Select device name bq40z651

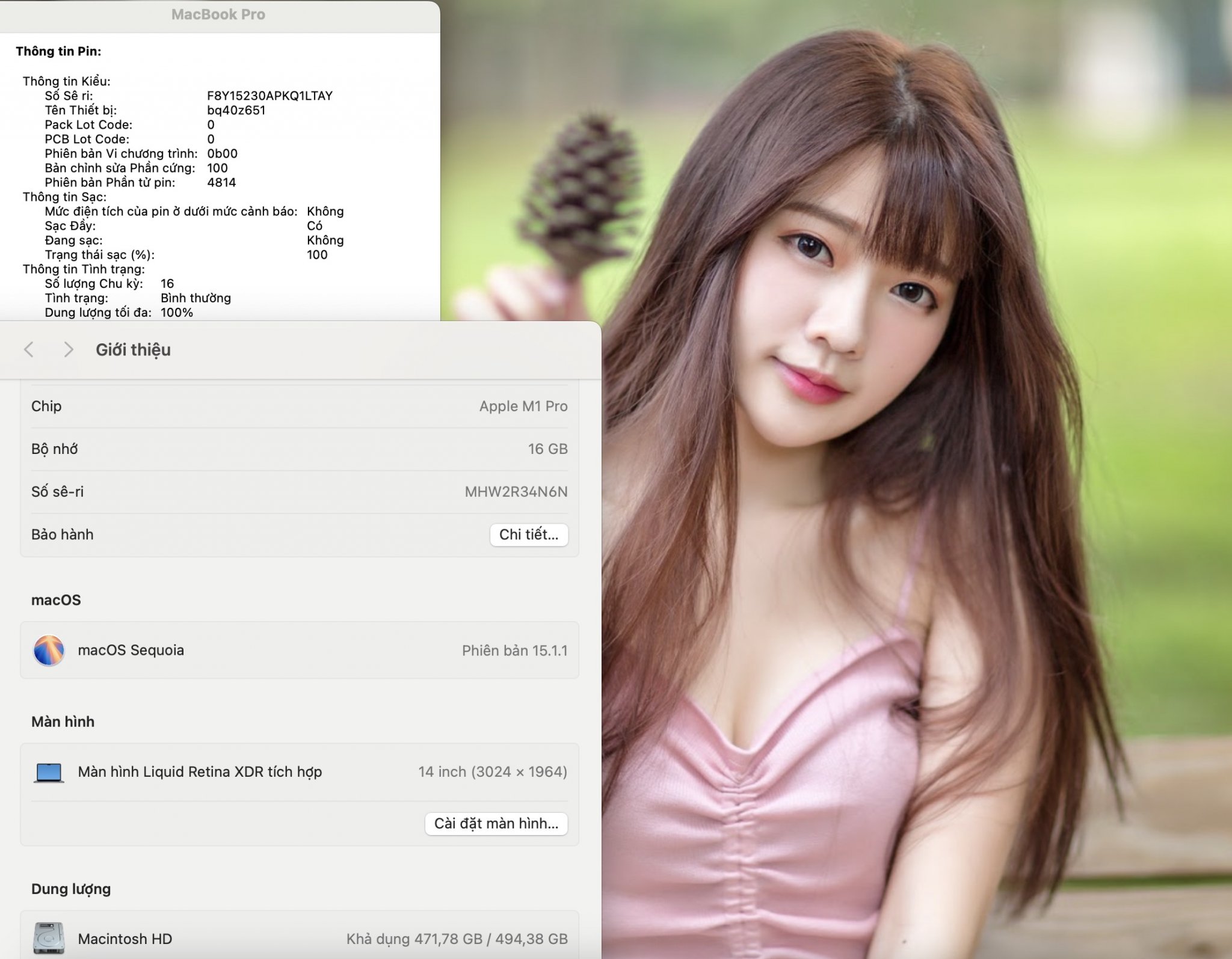coord(236,110)
